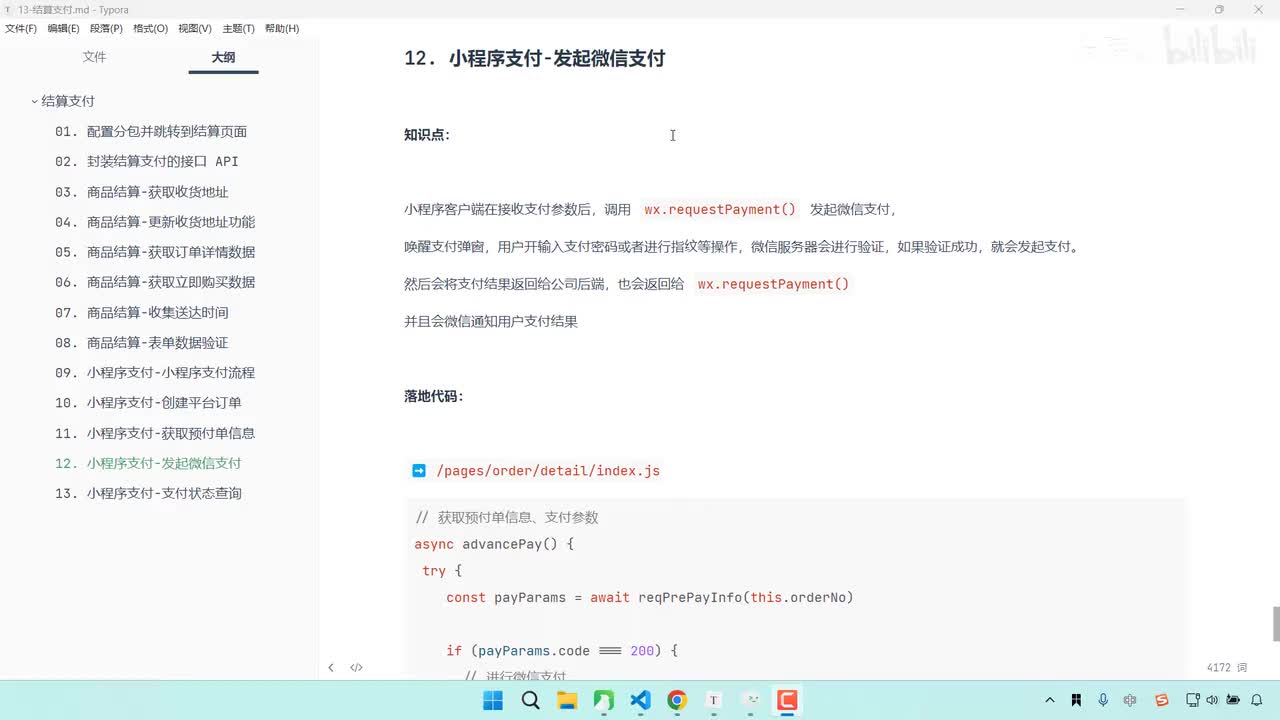The height and width of the screenshot is (720, 1280).
Task: Open the Typora taskbar icon
Action: click(714, 700)
